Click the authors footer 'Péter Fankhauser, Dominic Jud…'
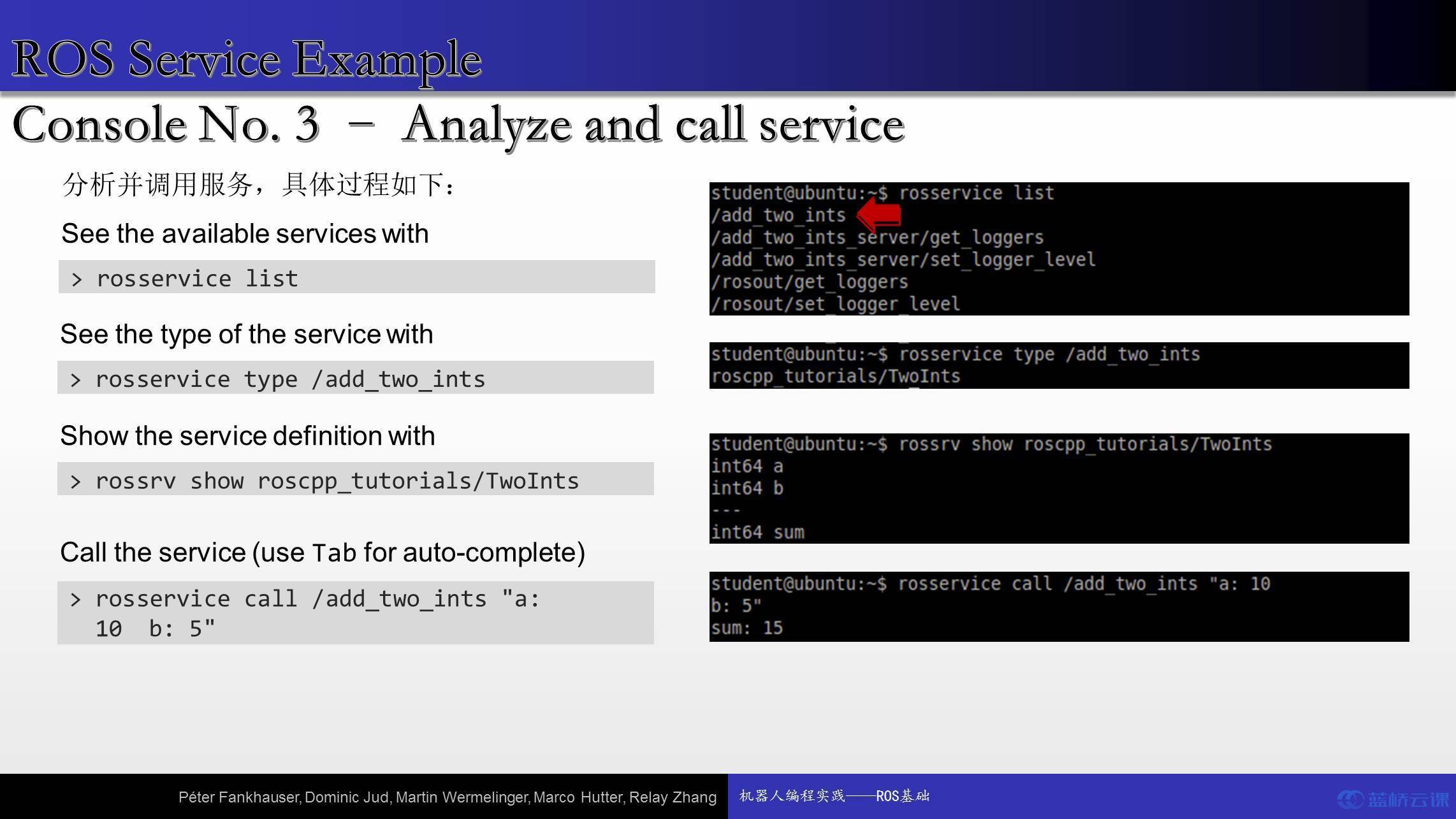1456x819 pixels. (x=448, y=797)
